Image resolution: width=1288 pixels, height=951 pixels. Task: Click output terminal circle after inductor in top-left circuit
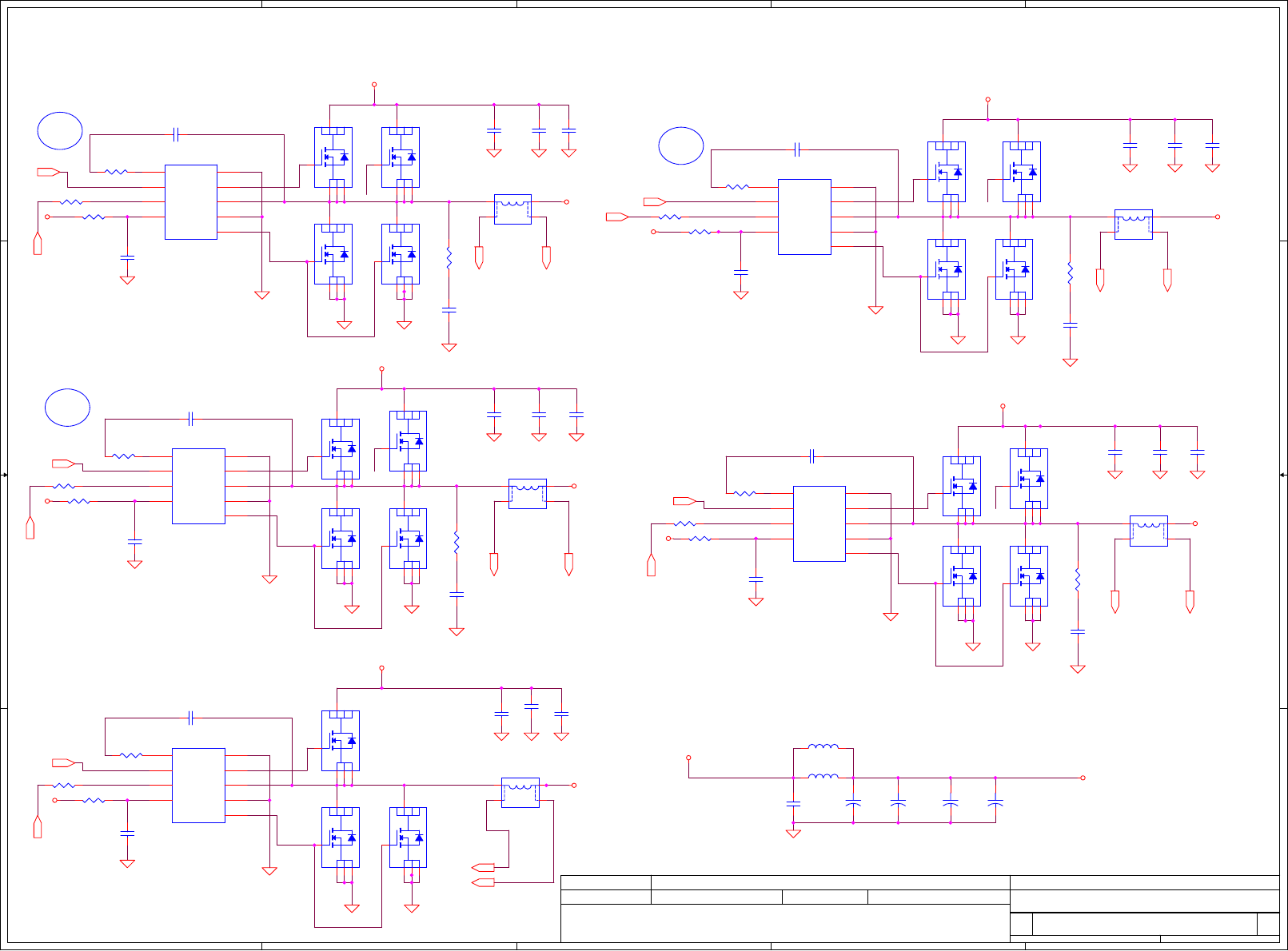click(567, 202)
